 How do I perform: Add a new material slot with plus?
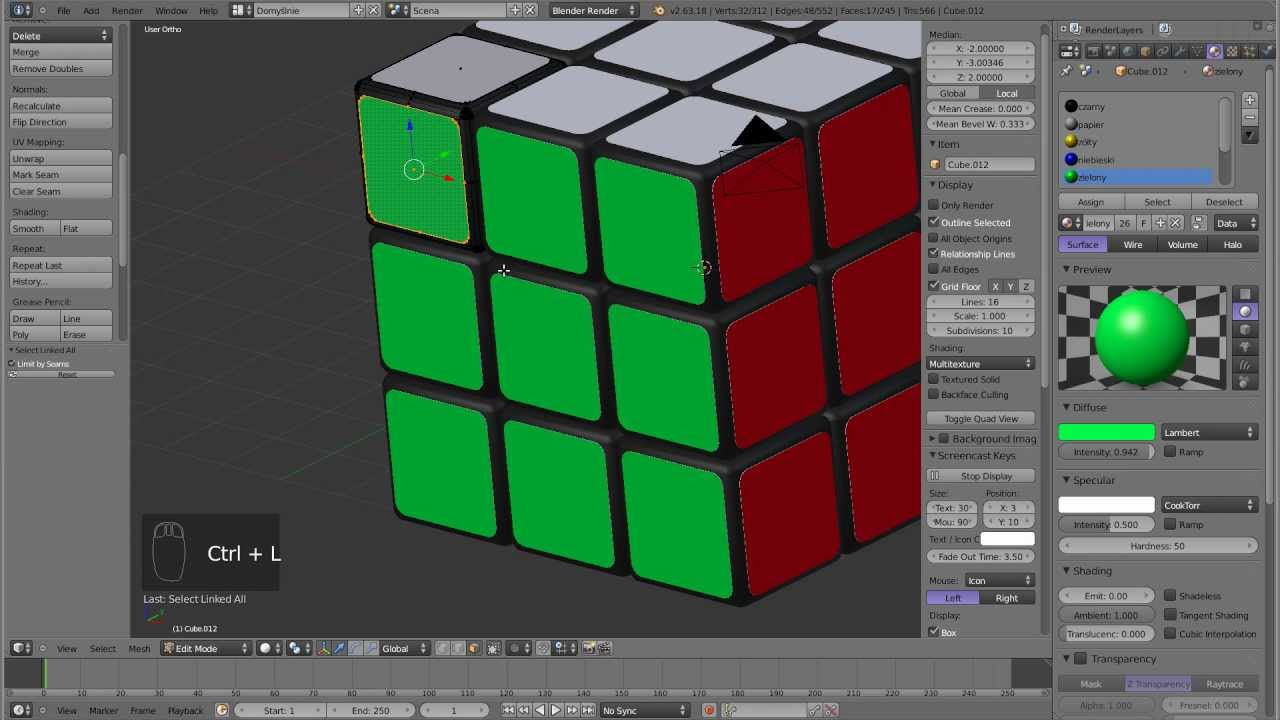pos(1250,100)
